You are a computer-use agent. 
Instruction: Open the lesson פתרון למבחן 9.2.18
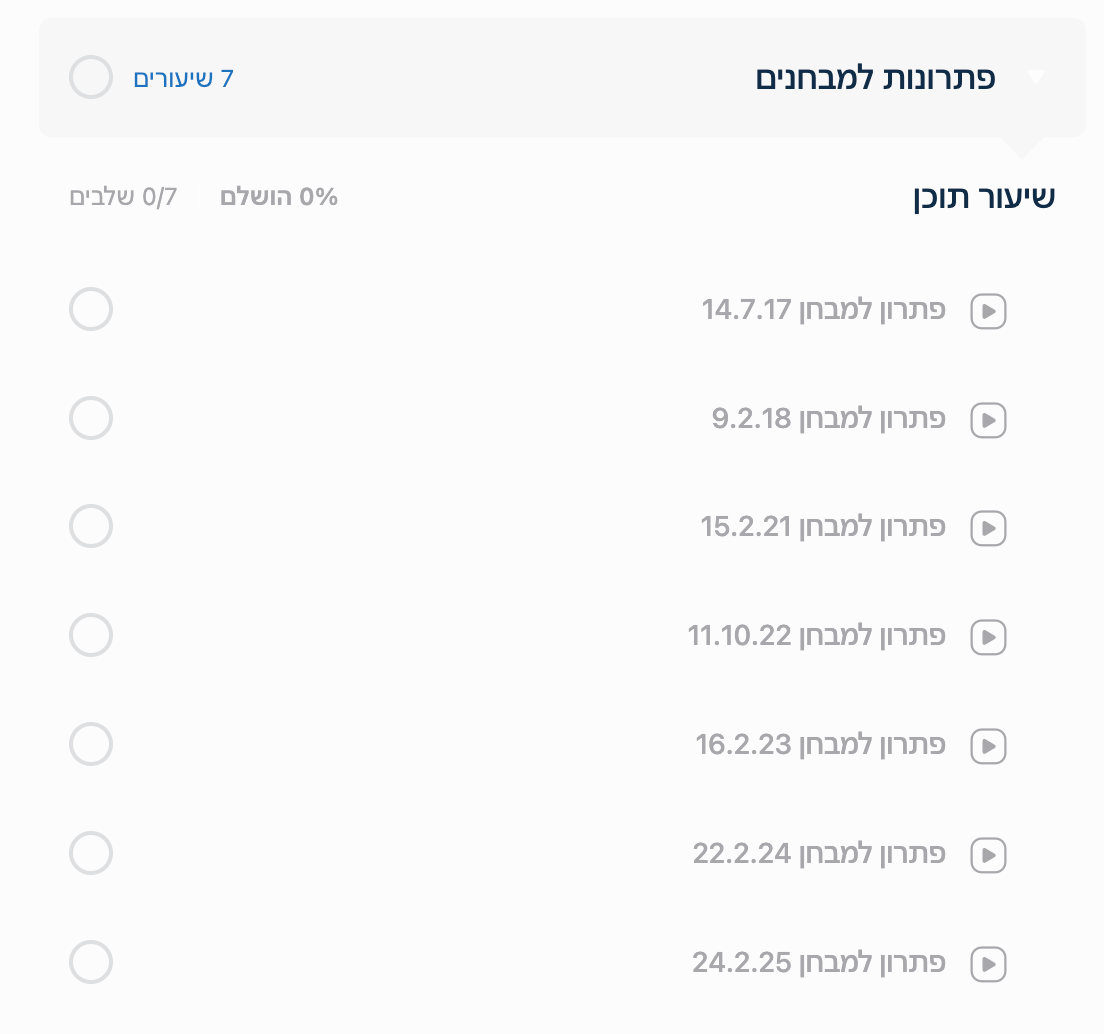828,419
